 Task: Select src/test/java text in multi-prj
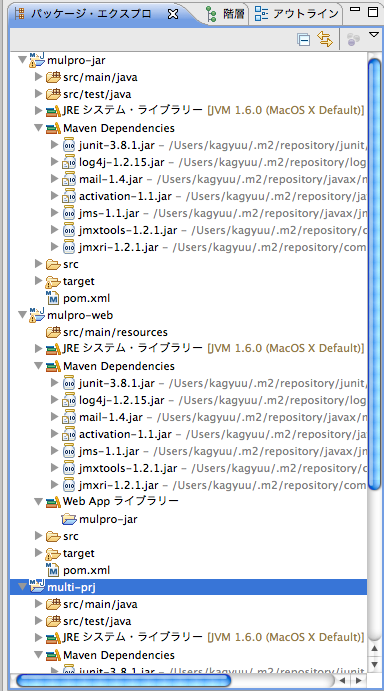tap(97, 621)
